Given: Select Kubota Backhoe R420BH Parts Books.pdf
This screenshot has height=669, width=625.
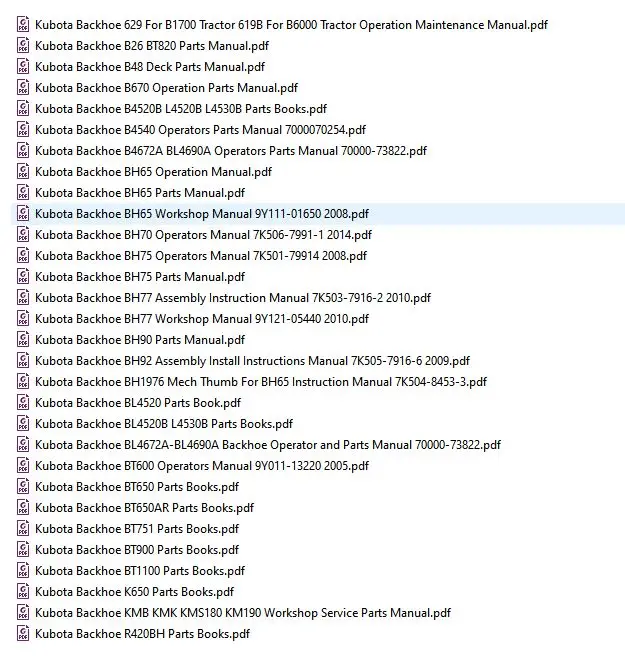Looking at the screenshot, I should coord(142,634).
